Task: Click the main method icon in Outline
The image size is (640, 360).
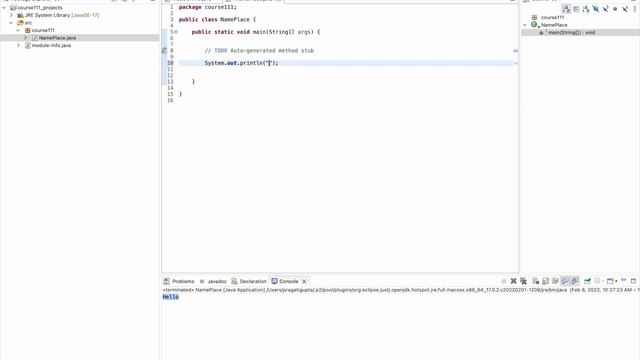Action: tap(542, 32)
